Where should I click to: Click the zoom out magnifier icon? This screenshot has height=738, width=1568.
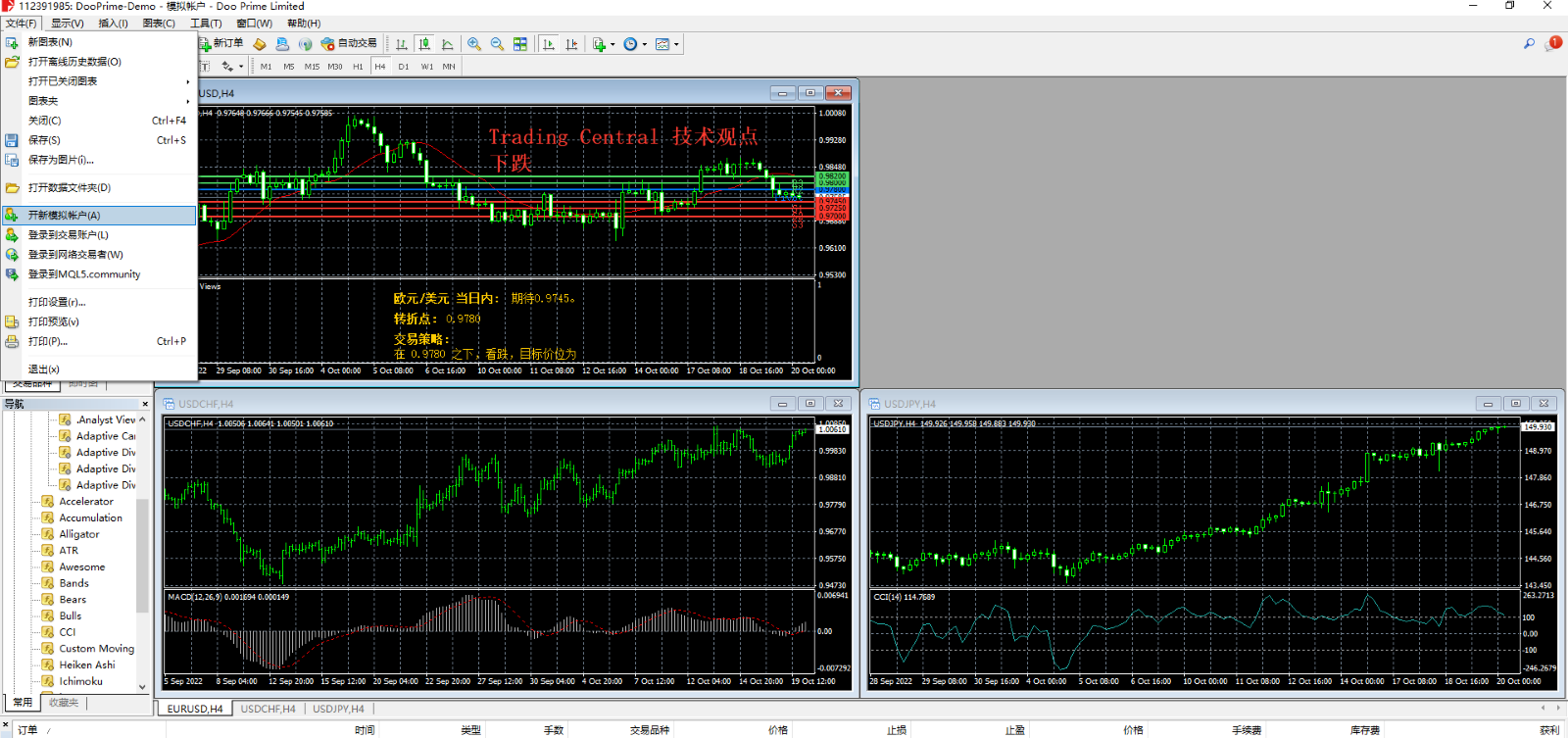(x=497, y=44)
